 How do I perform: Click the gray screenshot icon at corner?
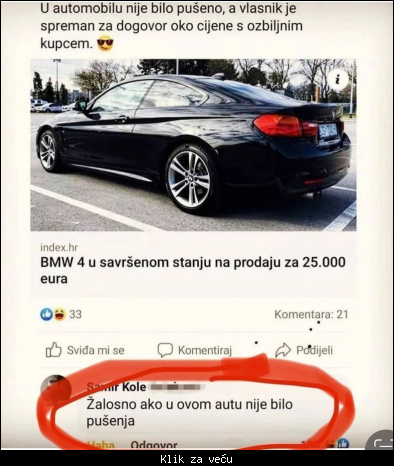pos(380,442)
